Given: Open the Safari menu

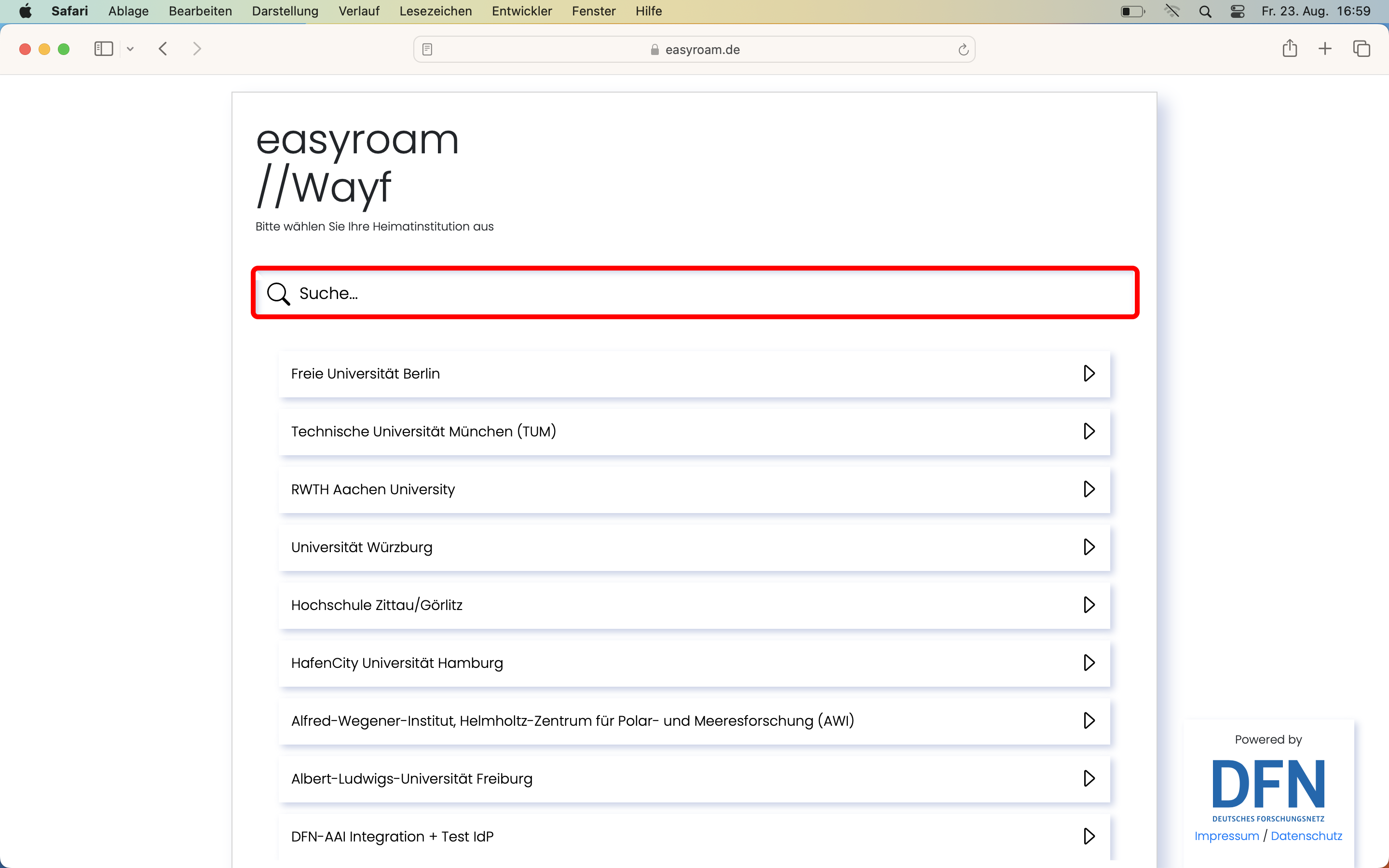Looking at the screenshot, I should click(x=69, y=11).
